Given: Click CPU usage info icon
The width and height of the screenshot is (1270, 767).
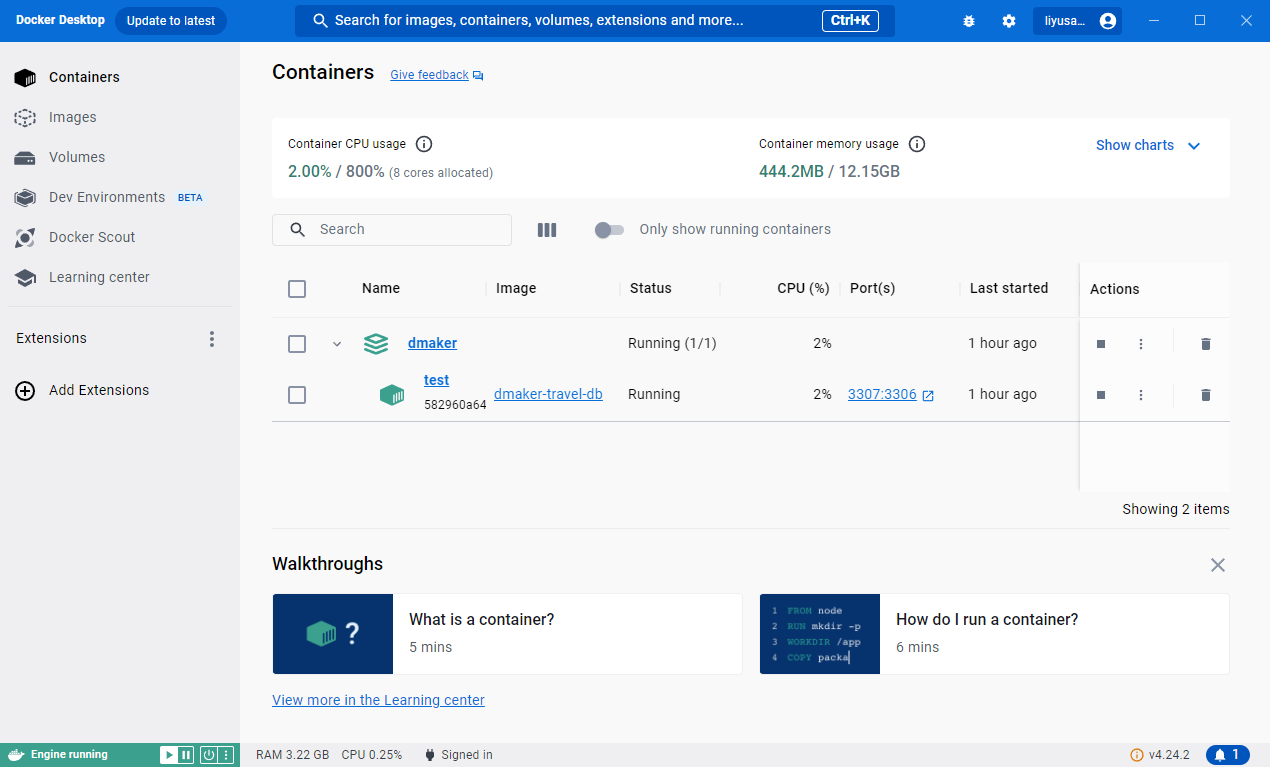Looking at the screenshot, I should click(x=424, y=144).
